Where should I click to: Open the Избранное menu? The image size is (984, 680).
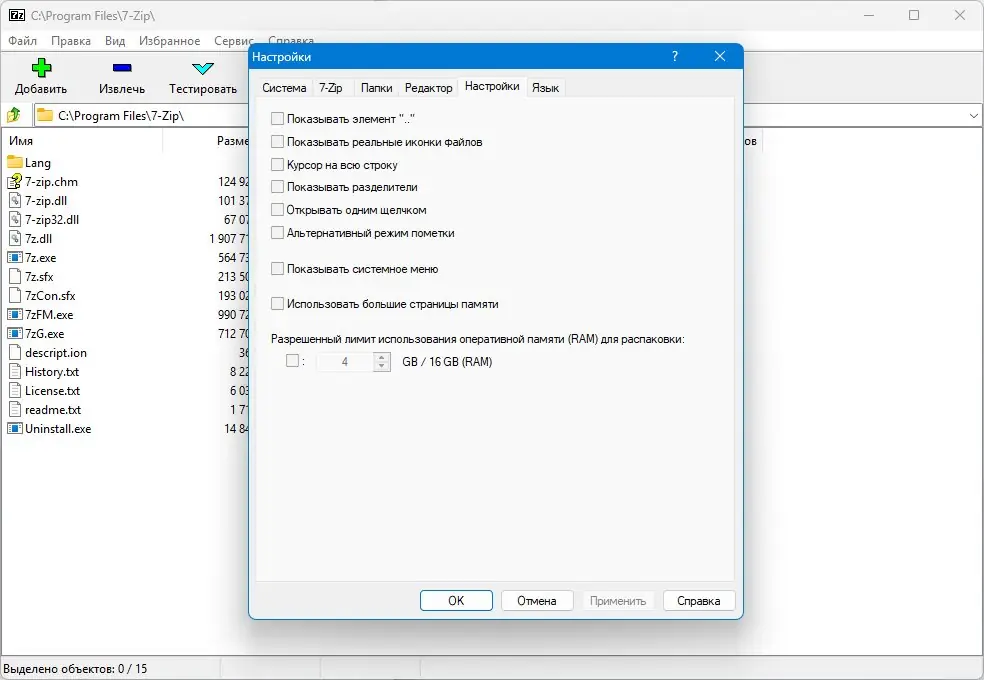(x=169, y=41)
